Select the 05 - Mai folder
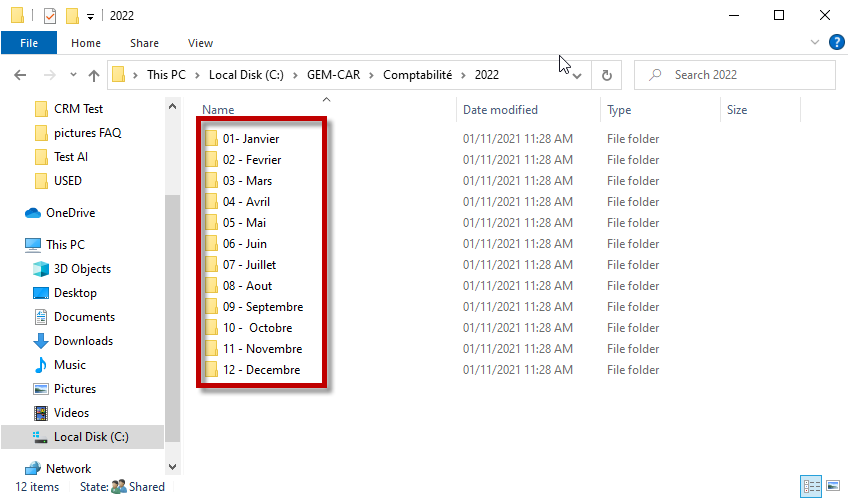 tap(244, 223)
